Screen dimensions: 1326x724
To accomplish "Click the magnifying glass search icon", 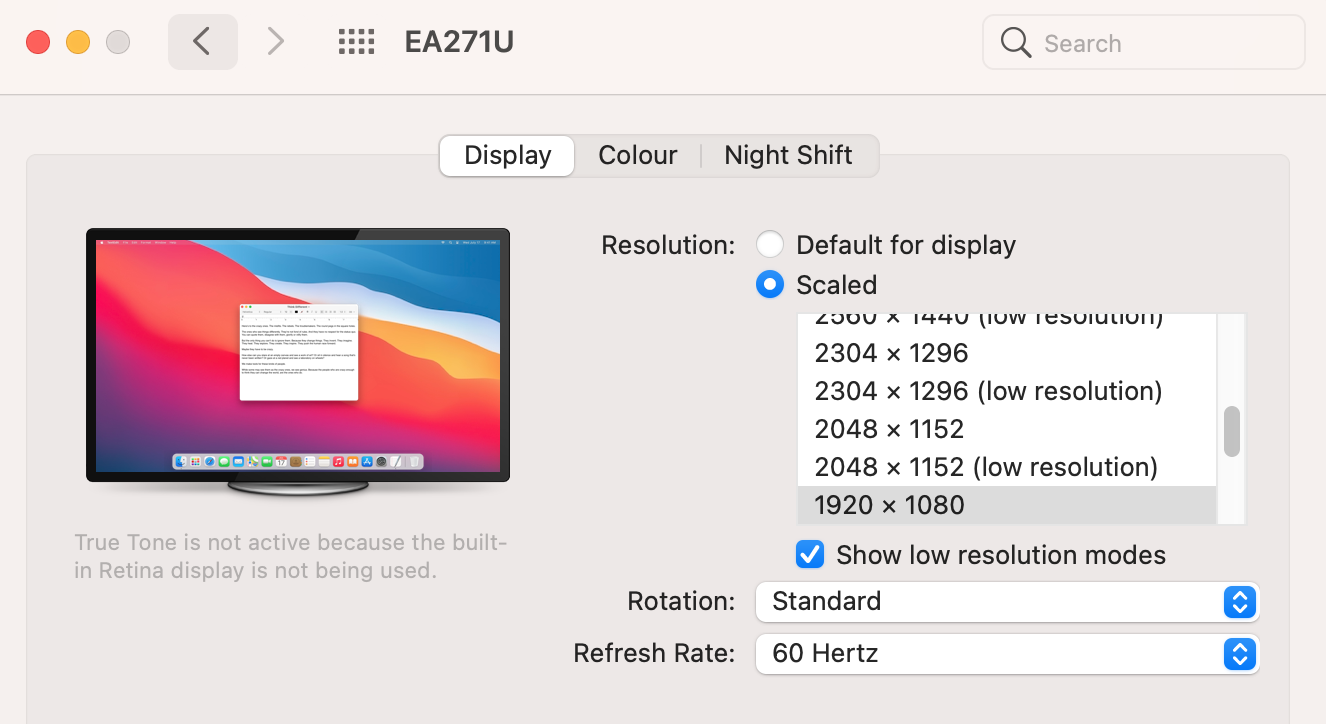I will pyautogui.click(x=1015, y=43).
